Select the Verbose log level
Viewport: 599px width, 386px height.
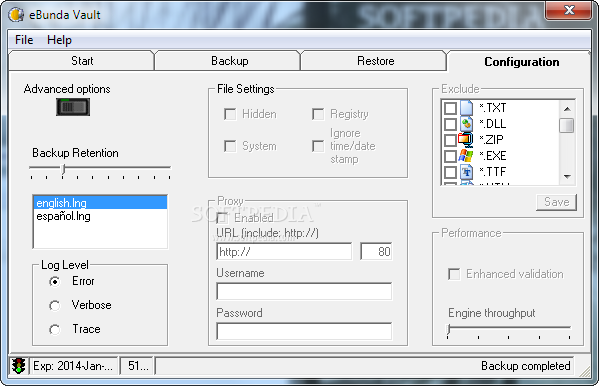[x=55, y=305]
